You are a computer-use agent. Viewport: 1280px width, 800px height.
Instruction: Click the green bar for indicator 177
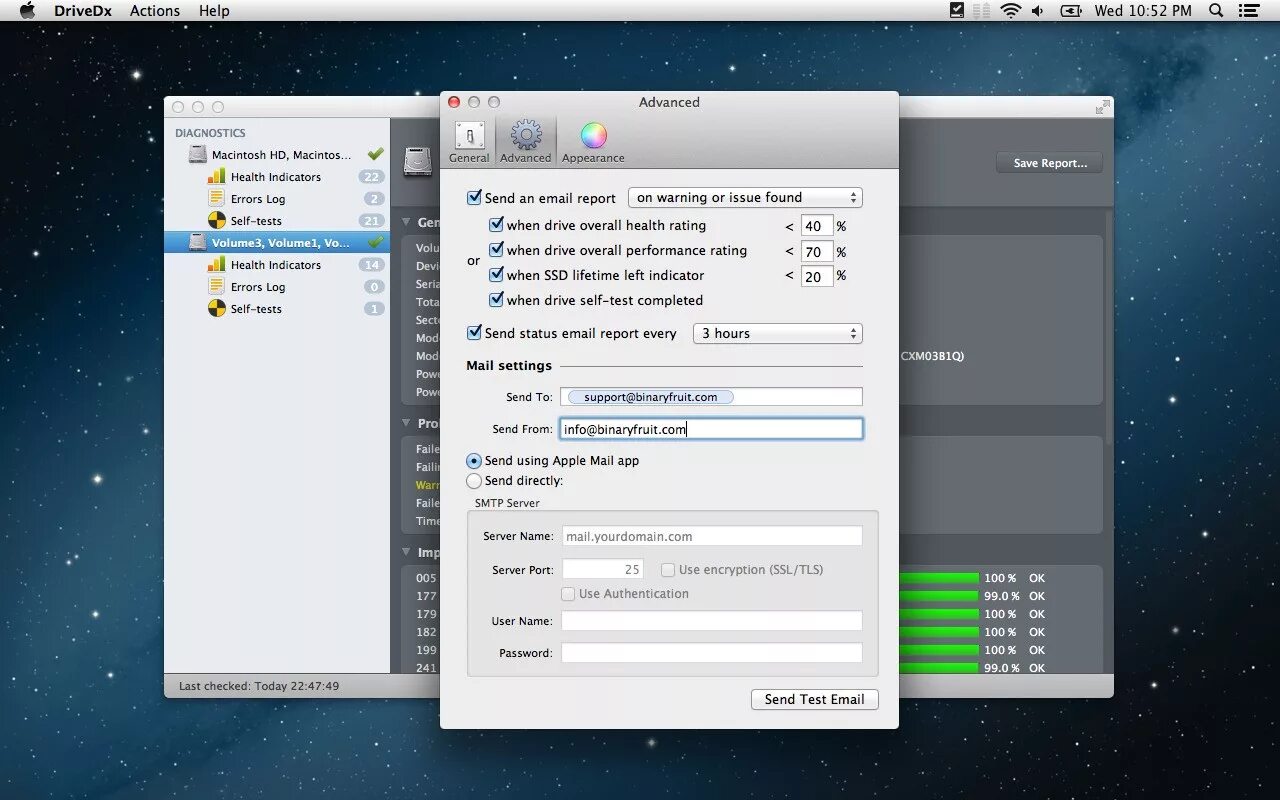pyautogui.click(x=939, y=596)
